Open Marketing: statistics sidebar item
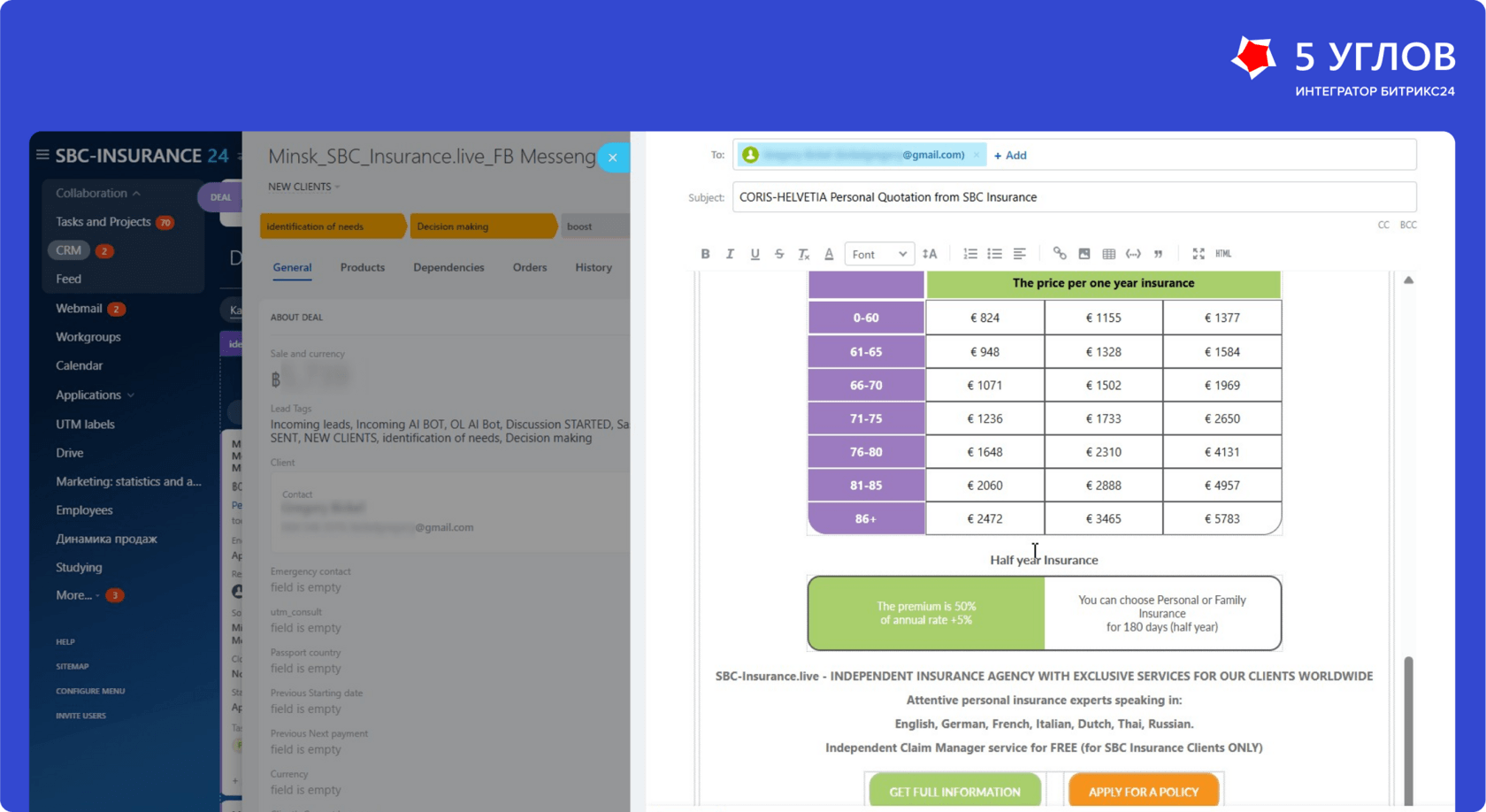 [x=129, y=481]
